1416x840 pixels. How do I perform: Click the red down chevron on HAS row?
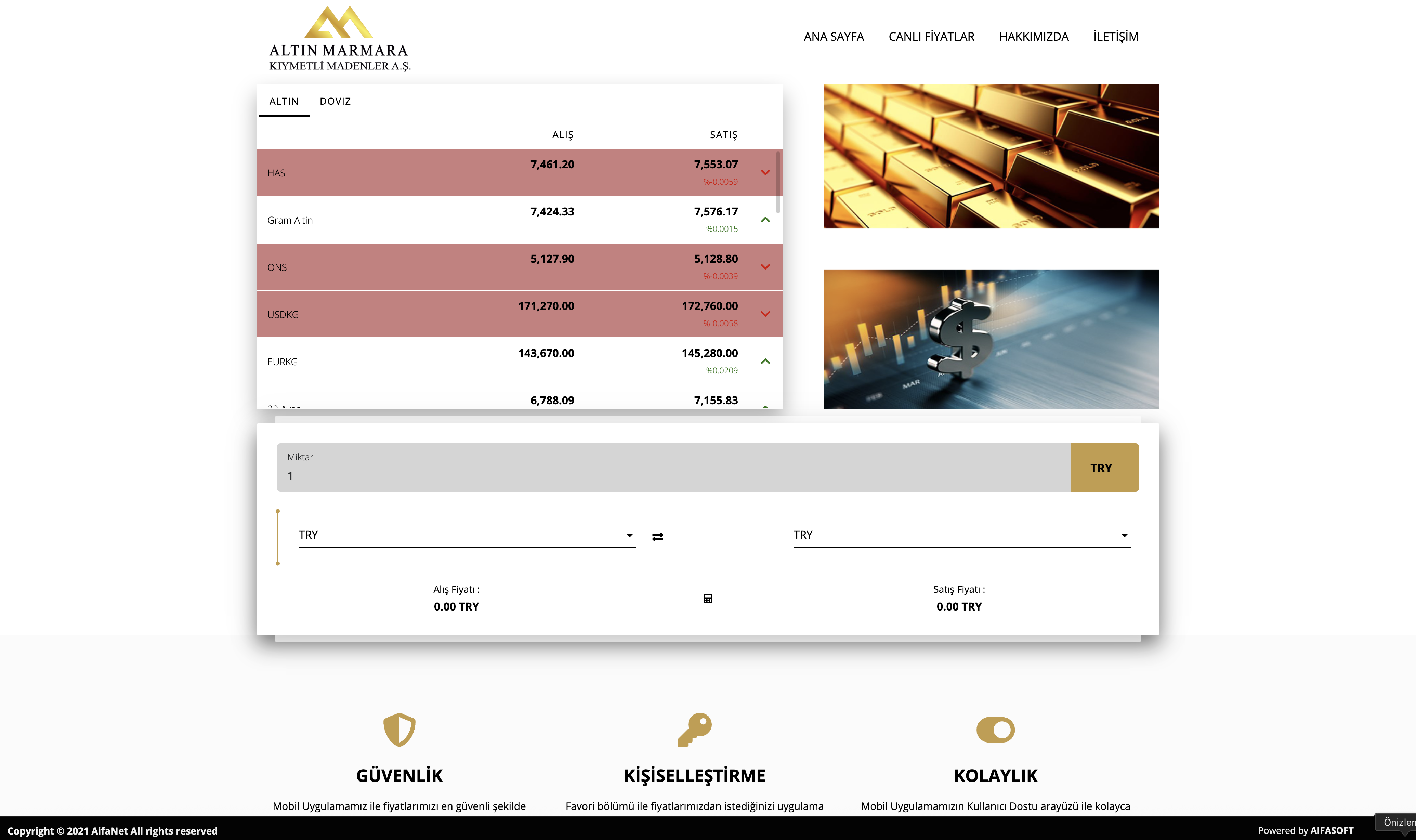click(765, 173)
